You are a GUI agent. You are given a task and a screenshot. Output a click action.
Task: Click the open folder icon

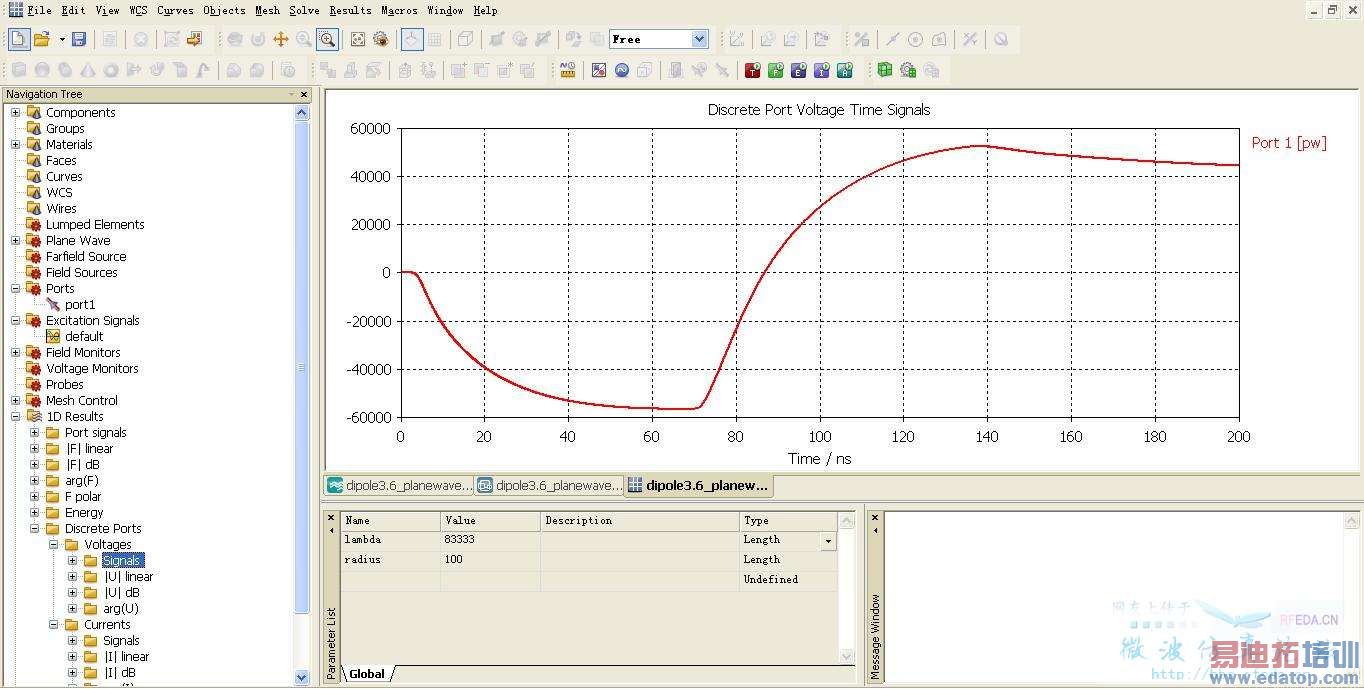(x=42, y=39)
